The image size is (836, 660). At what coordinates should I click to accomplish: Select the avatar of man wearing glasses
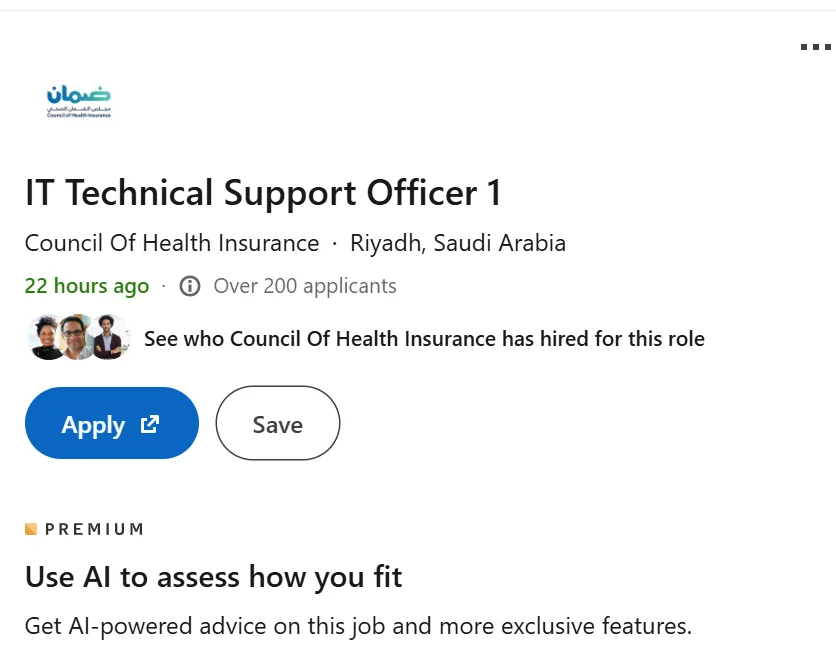(x=76, y=337)
